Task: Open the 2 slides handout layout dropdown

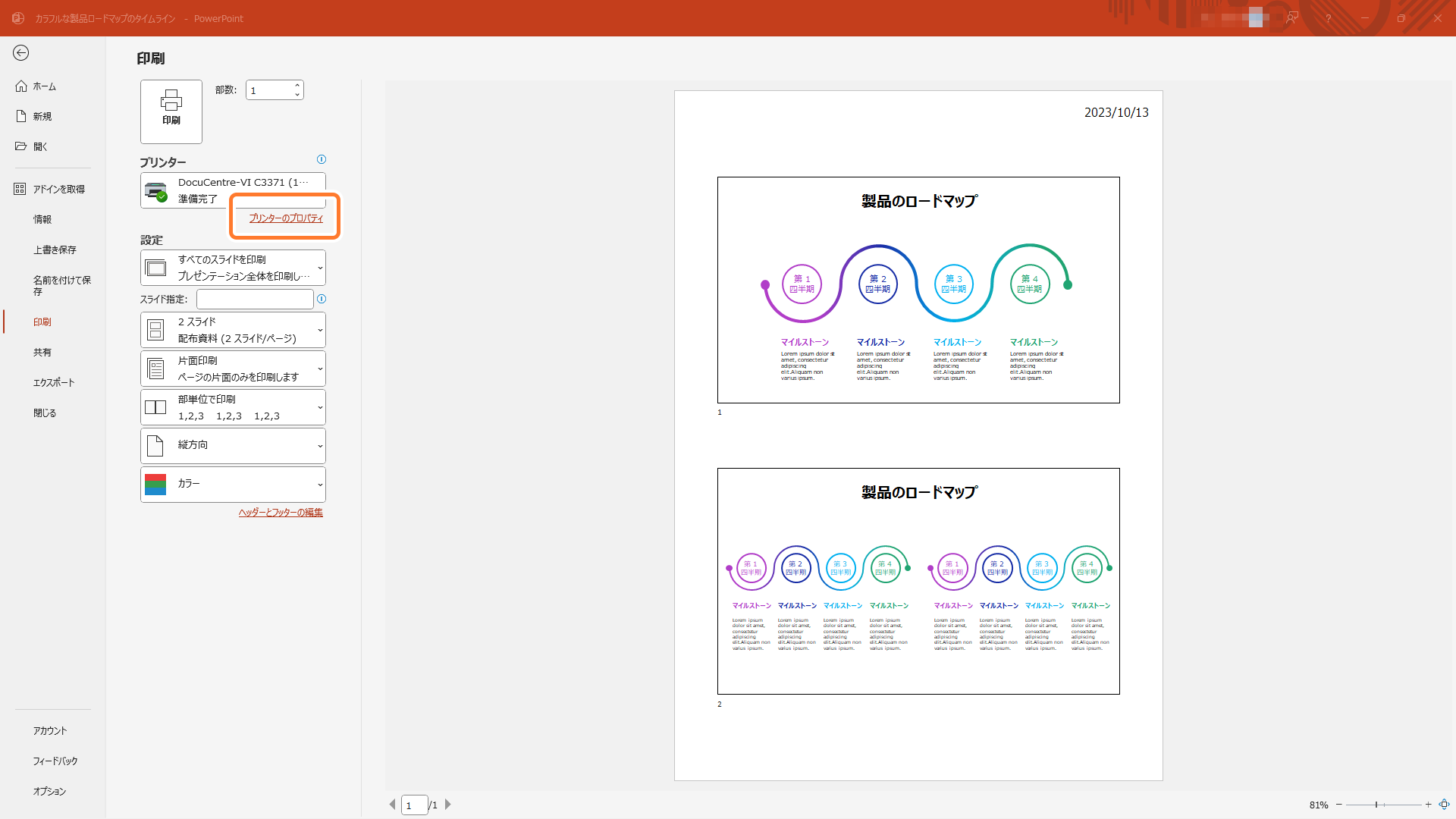Action: (x=233, y=330)
